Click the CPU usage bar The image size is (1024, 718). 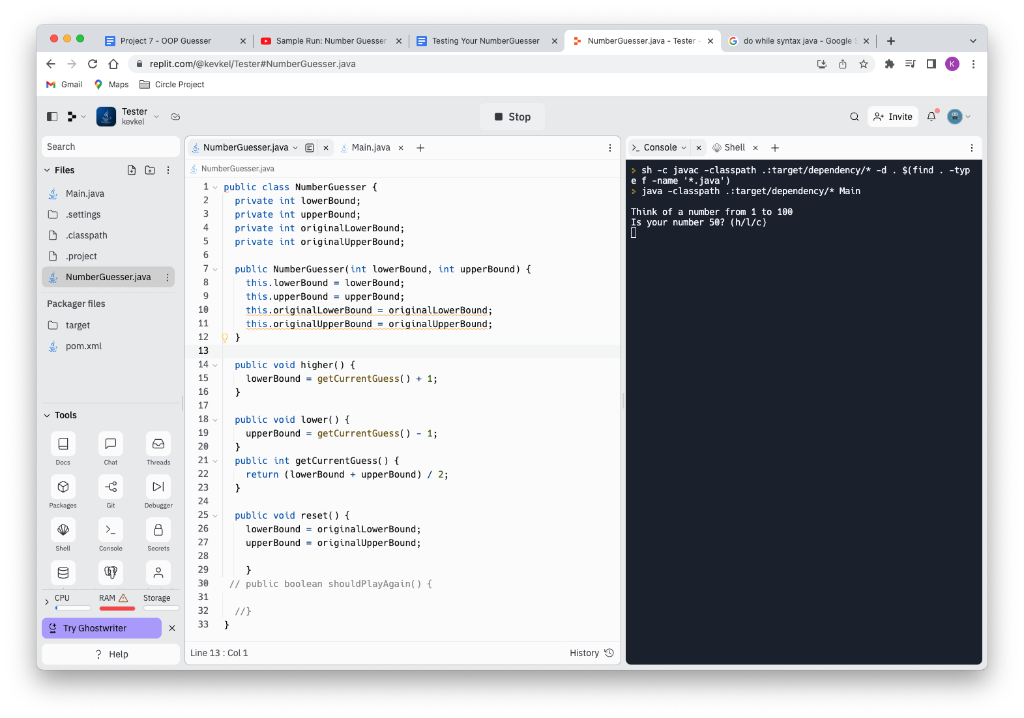(x=72, y=608)
